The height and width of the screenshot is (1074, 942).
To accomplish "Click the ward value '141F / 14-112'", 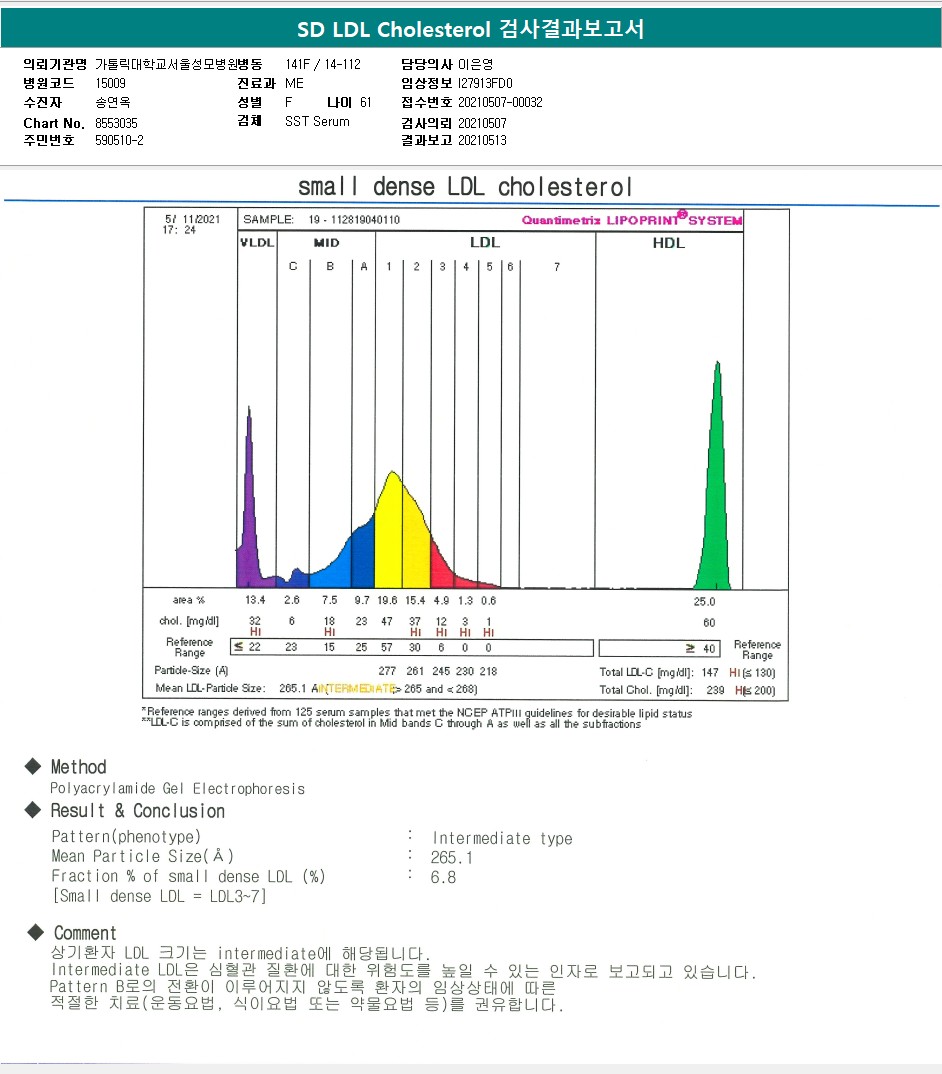I will tap(323, 64).
